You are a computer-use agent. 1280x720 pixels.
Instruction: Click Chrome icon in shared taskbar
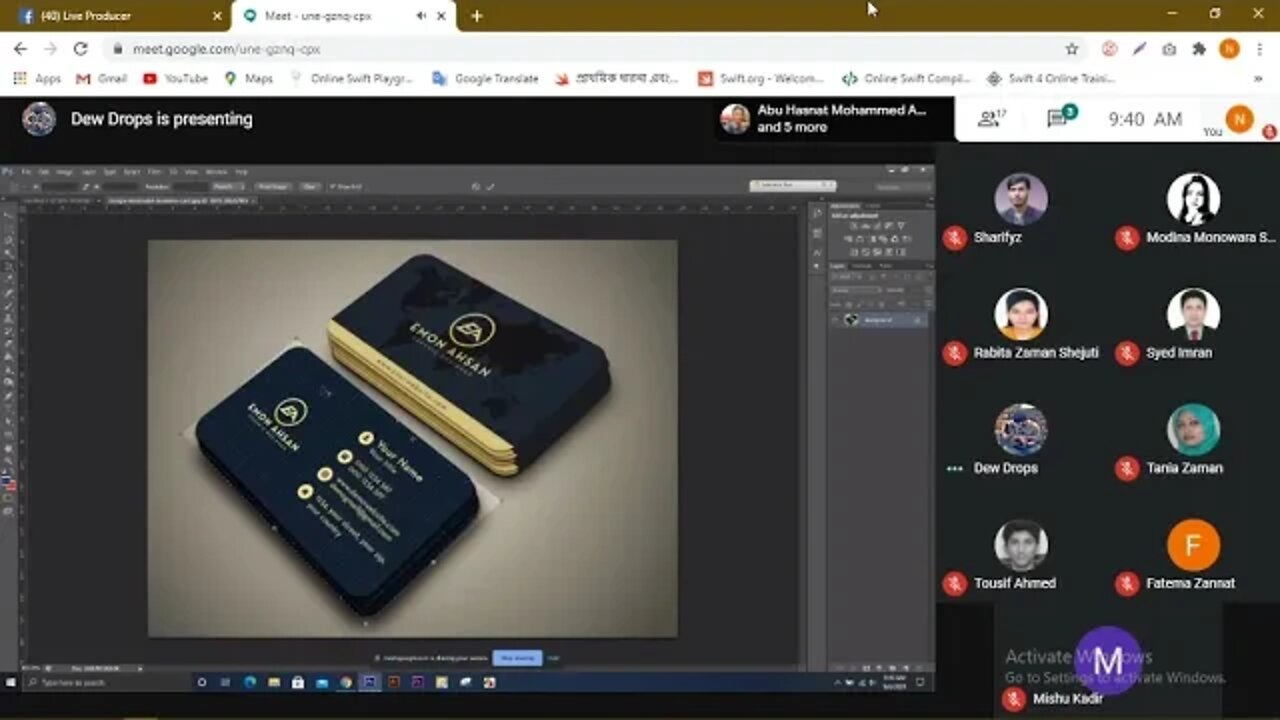(x=346, y=682)
